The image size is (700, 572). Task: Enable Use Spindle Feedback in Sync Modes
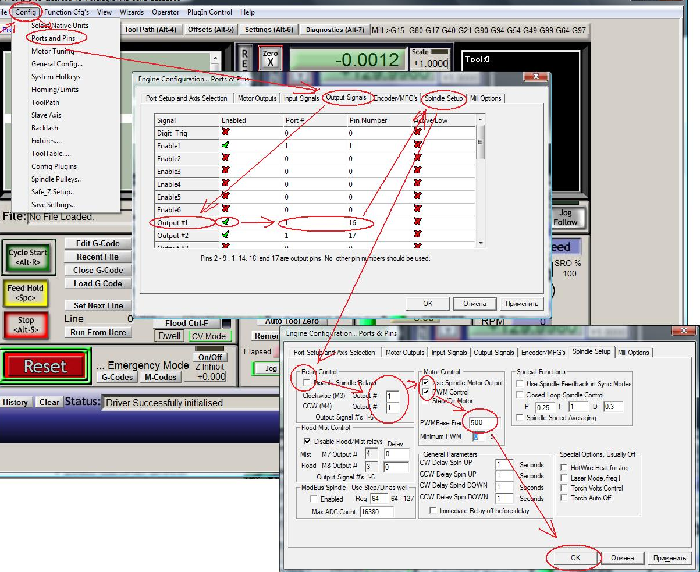tap(520, 384)
